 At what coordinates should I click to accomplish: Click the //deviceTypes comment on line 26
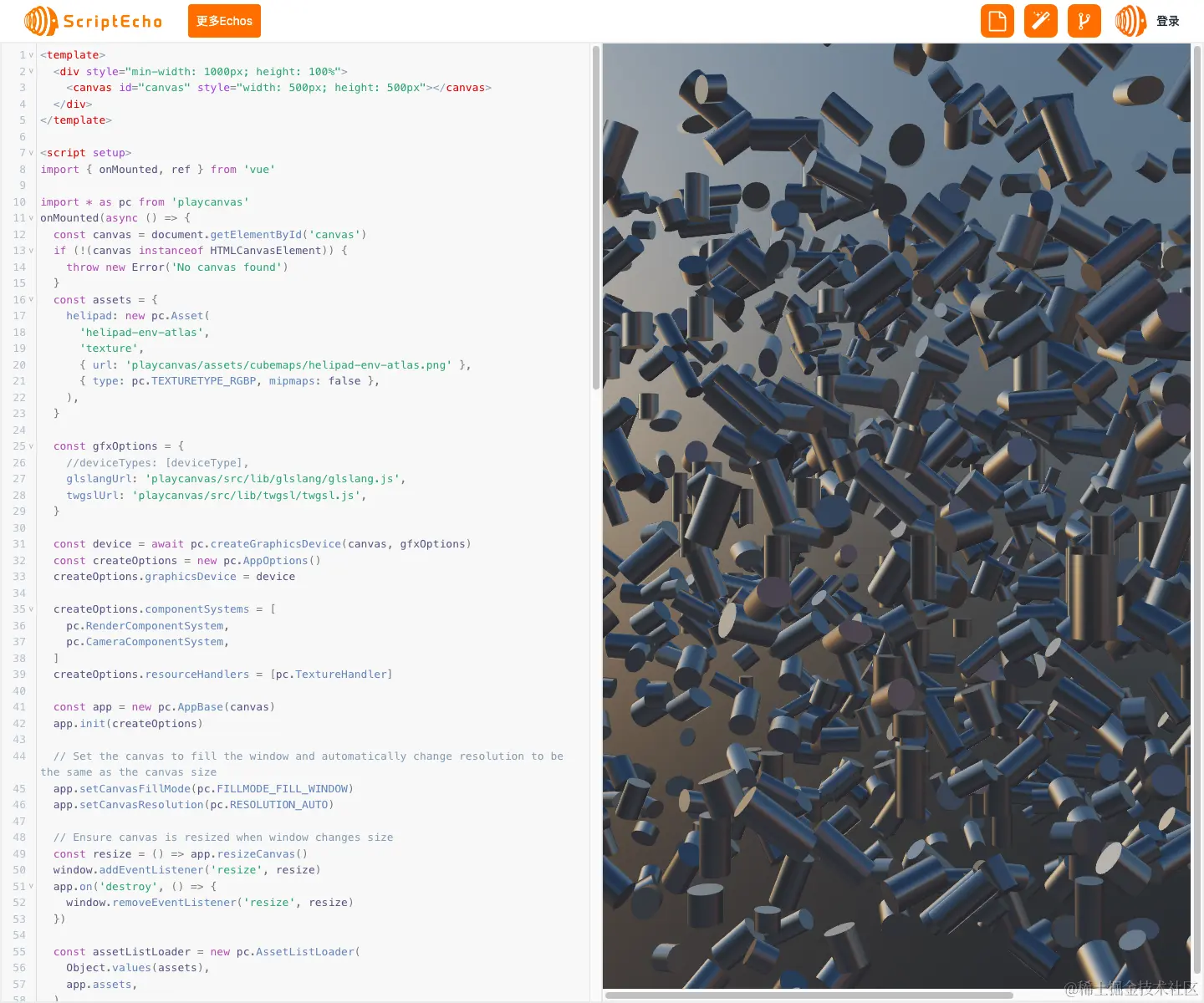pyautogui.click(x=157, y=463)
